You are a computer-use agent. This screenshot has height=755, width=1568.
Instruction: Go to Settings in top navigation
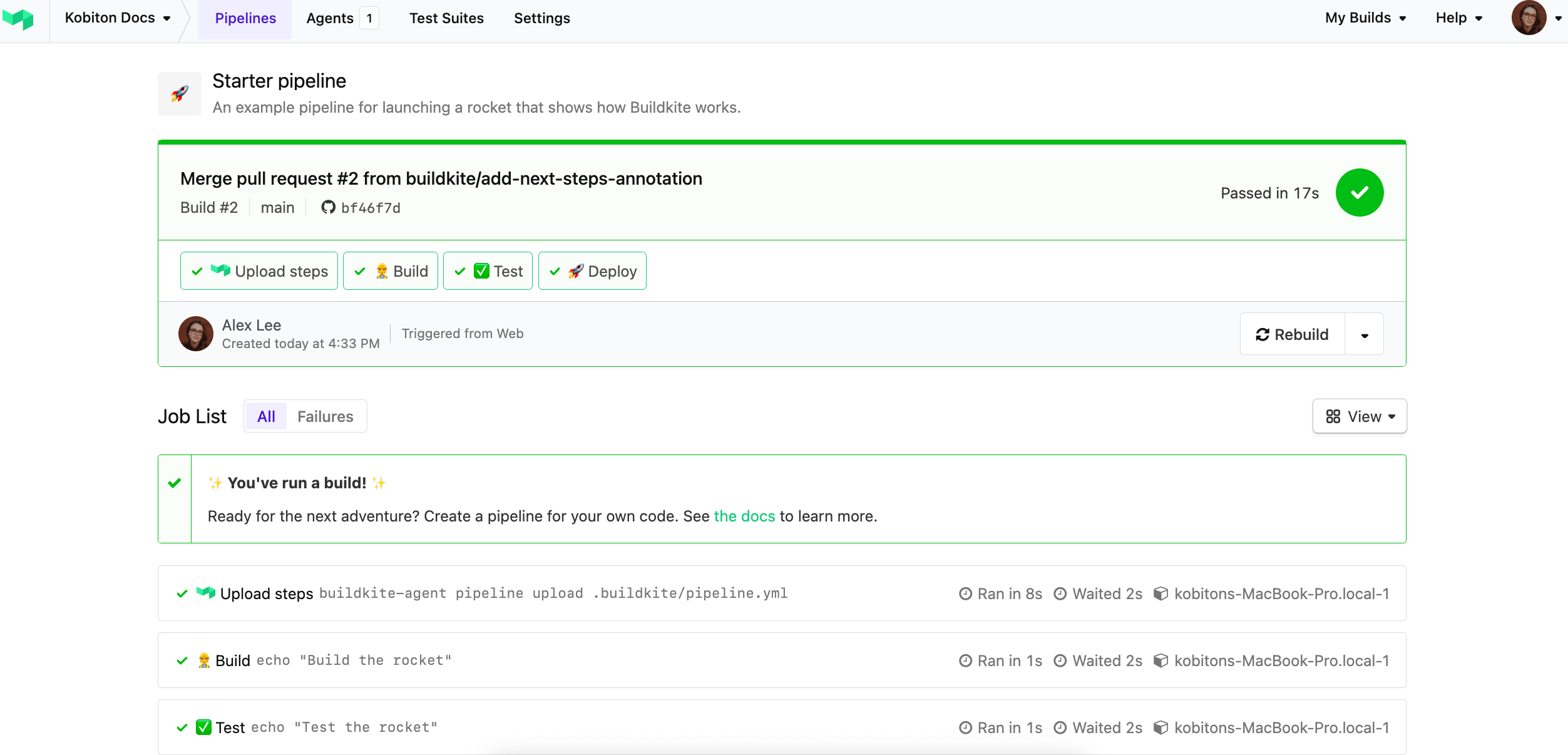[x=542, y=19]
